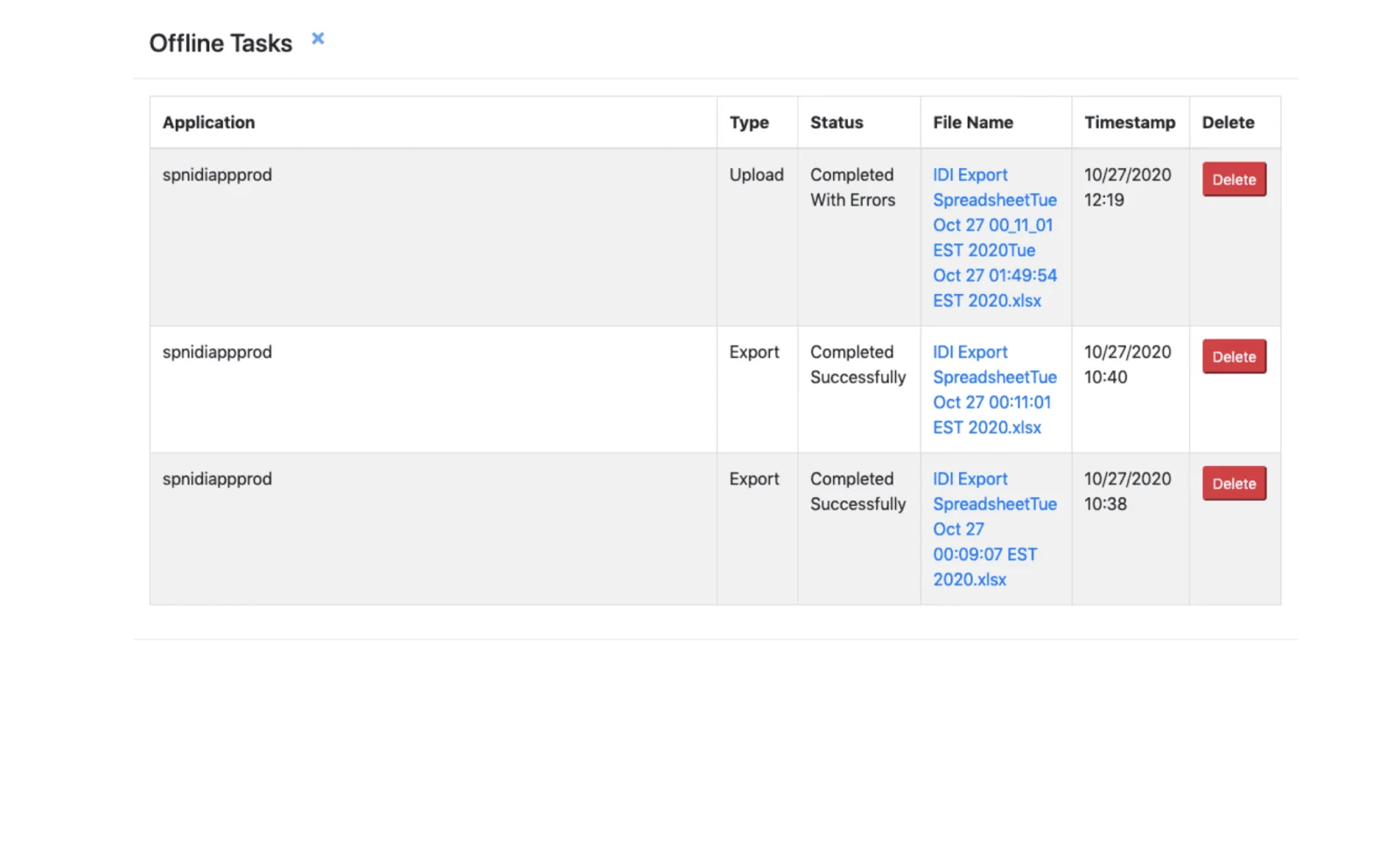Image resolution: width=1400 pixels, height=846 pixels.
Task: Select spnidiappprod in the 10:38 row
Action: point(217,479)
